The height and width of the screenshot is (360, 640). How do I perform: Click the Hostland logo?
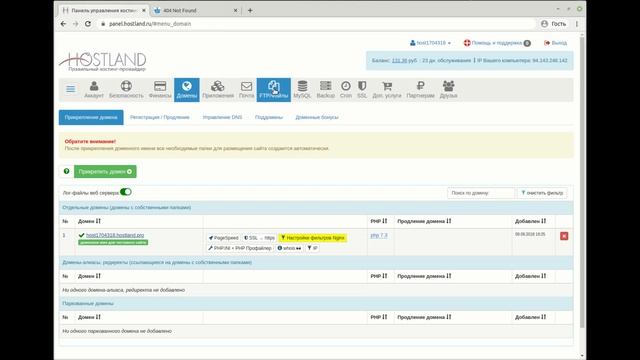[103, 62]
